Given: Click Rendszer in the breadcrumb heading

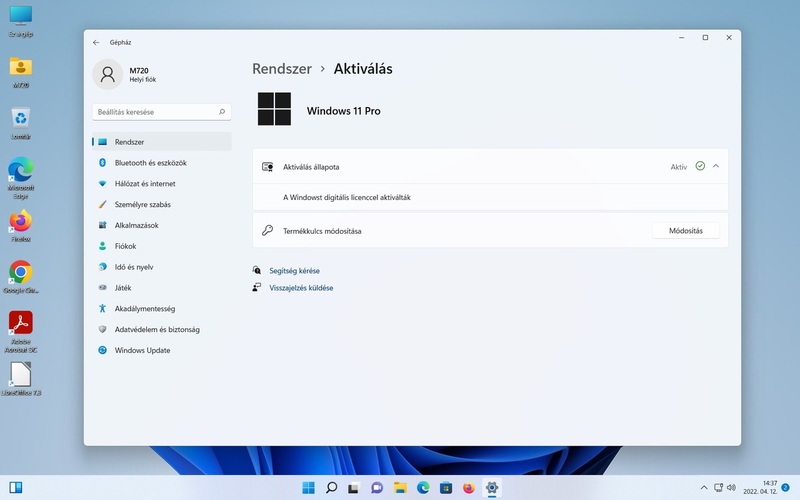Looking at the screenshot, I should [282, 69].
